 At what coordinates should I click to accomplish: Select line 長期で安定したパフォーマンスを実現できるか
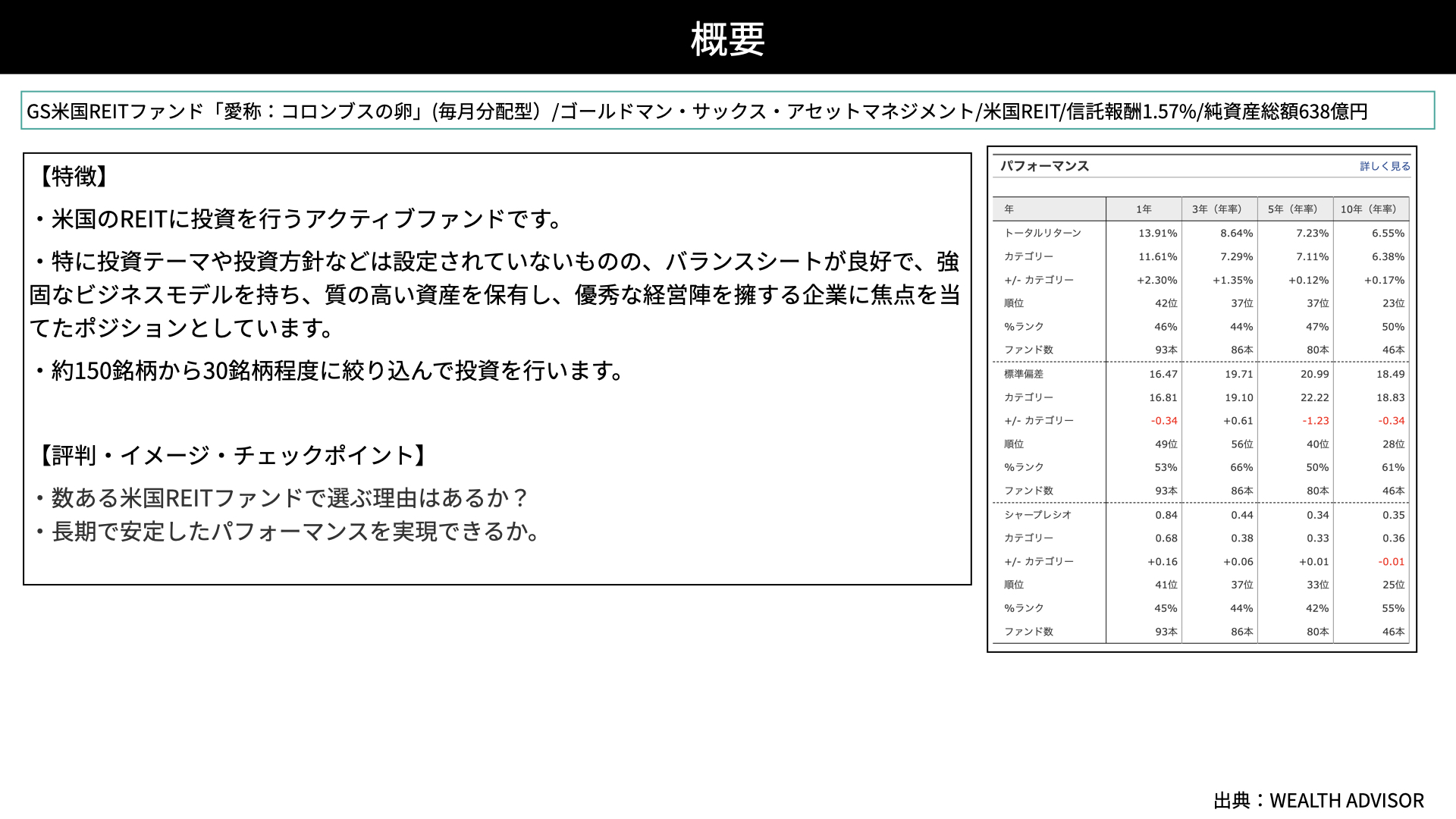tap(288, 532)
